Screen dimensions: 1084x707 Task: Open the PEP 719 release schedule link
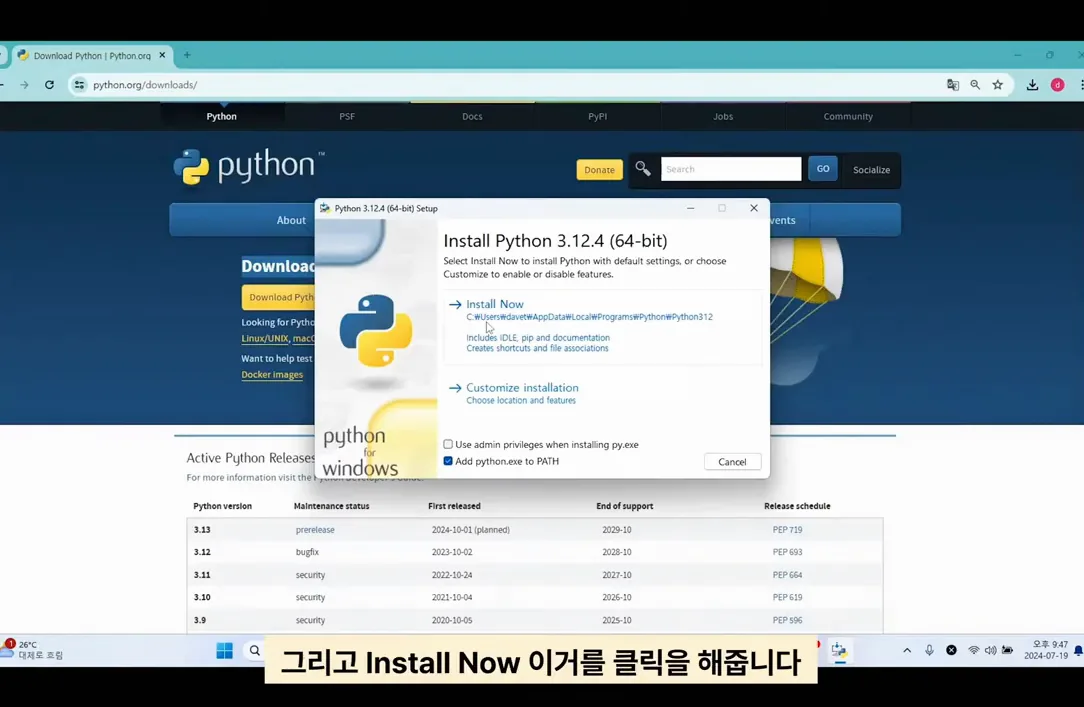[x=787, y=529]
